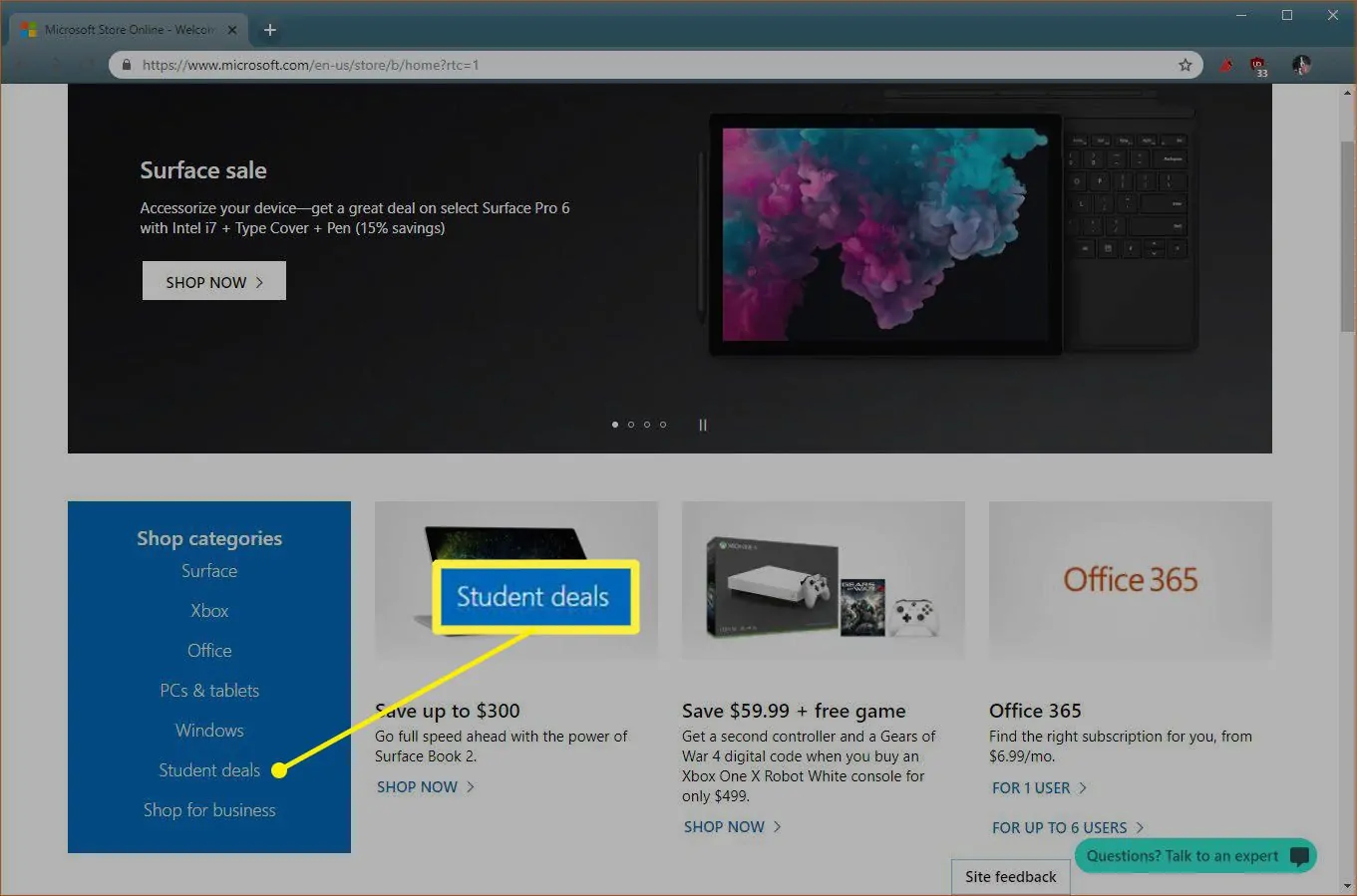Open the Windows shop category

[x=209, y=731]
